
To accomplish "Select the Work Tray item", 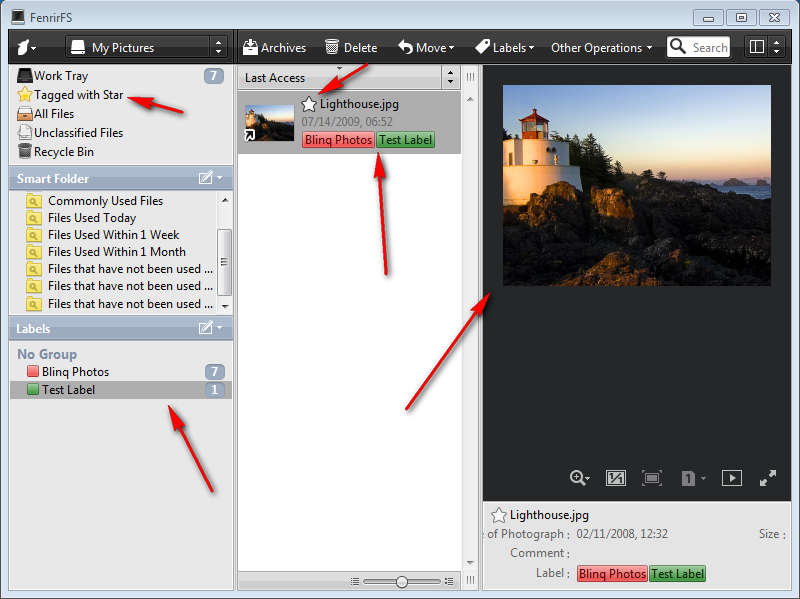I will click(61, 76).
